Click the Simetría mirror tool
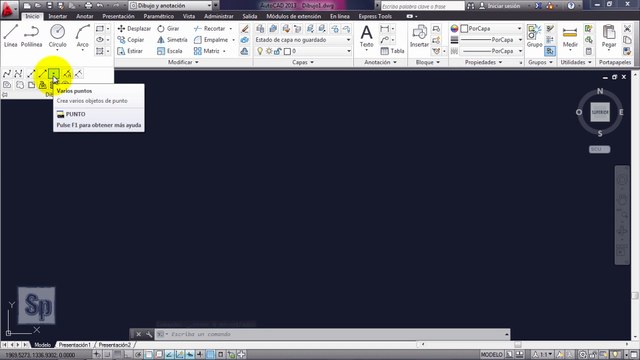Screen dimensions: 640x360 point(172,40)
